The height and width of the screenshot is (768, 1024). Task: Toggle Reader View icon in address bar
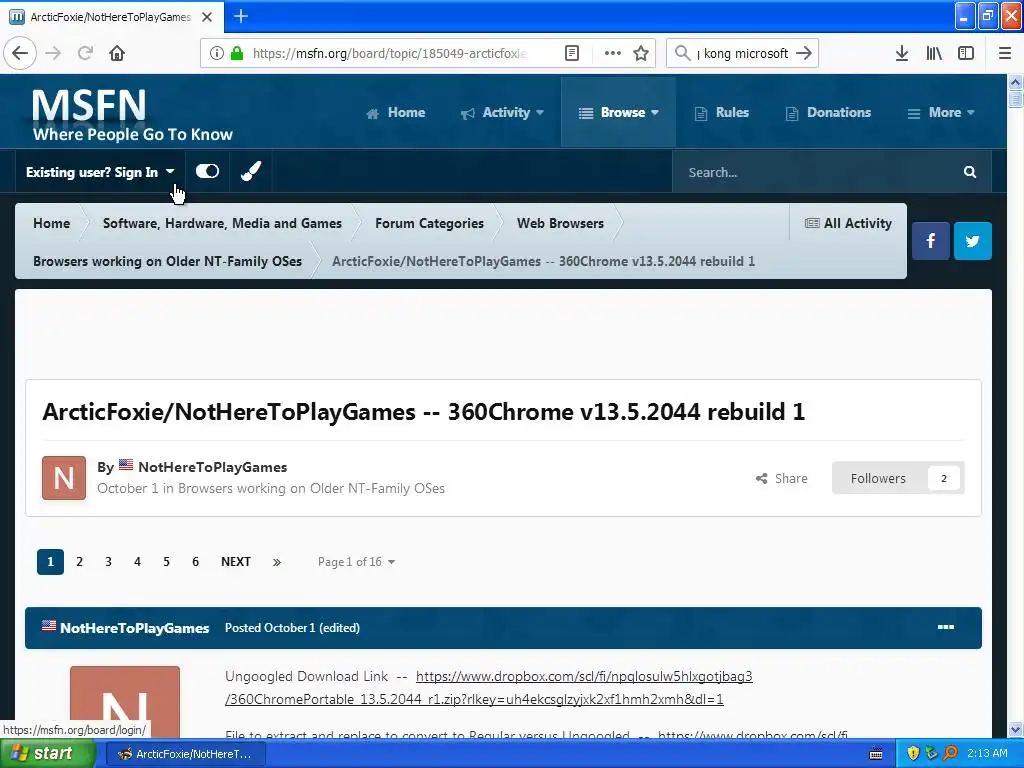click(x=572, y=53)
